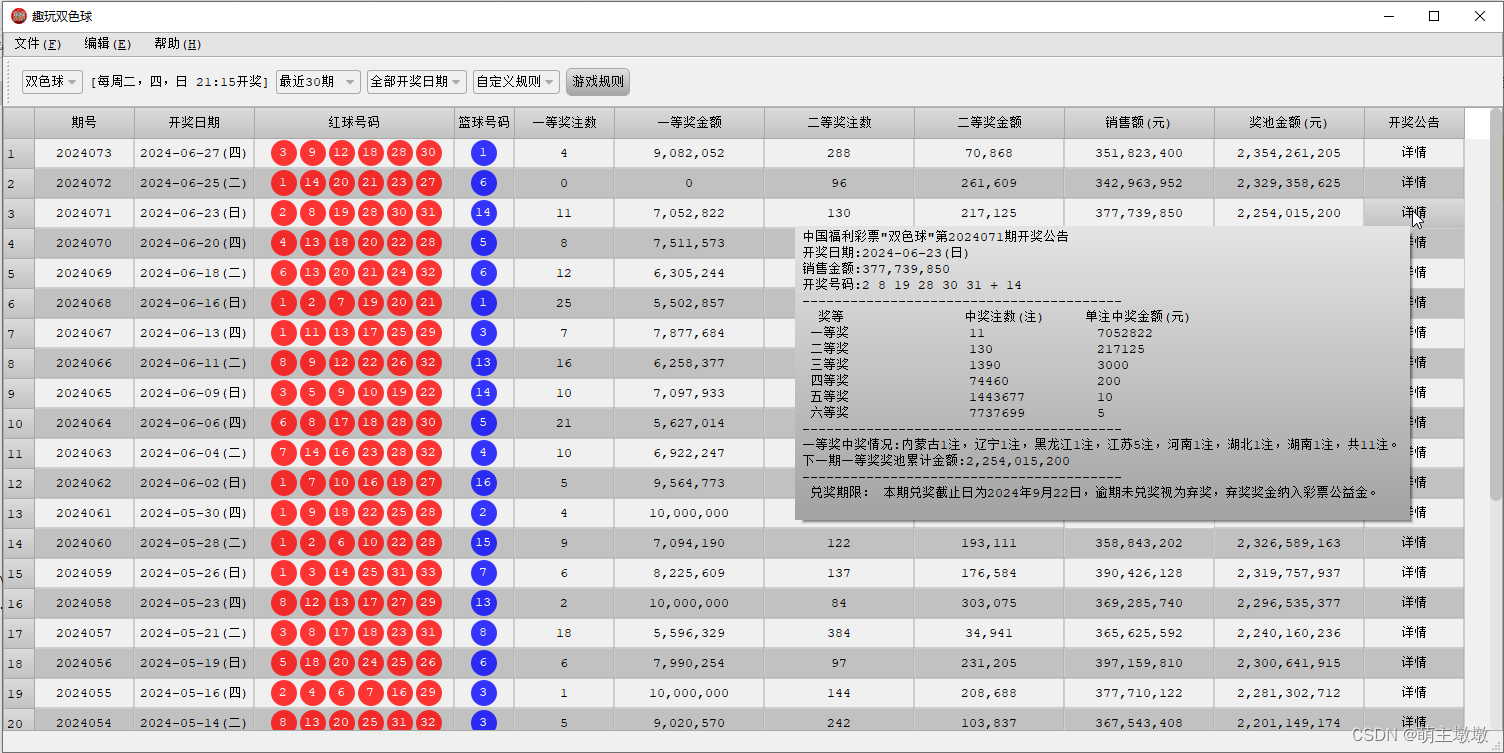
Task: Click red ball 3 in row 2024073
Action: tap(283, 153)
